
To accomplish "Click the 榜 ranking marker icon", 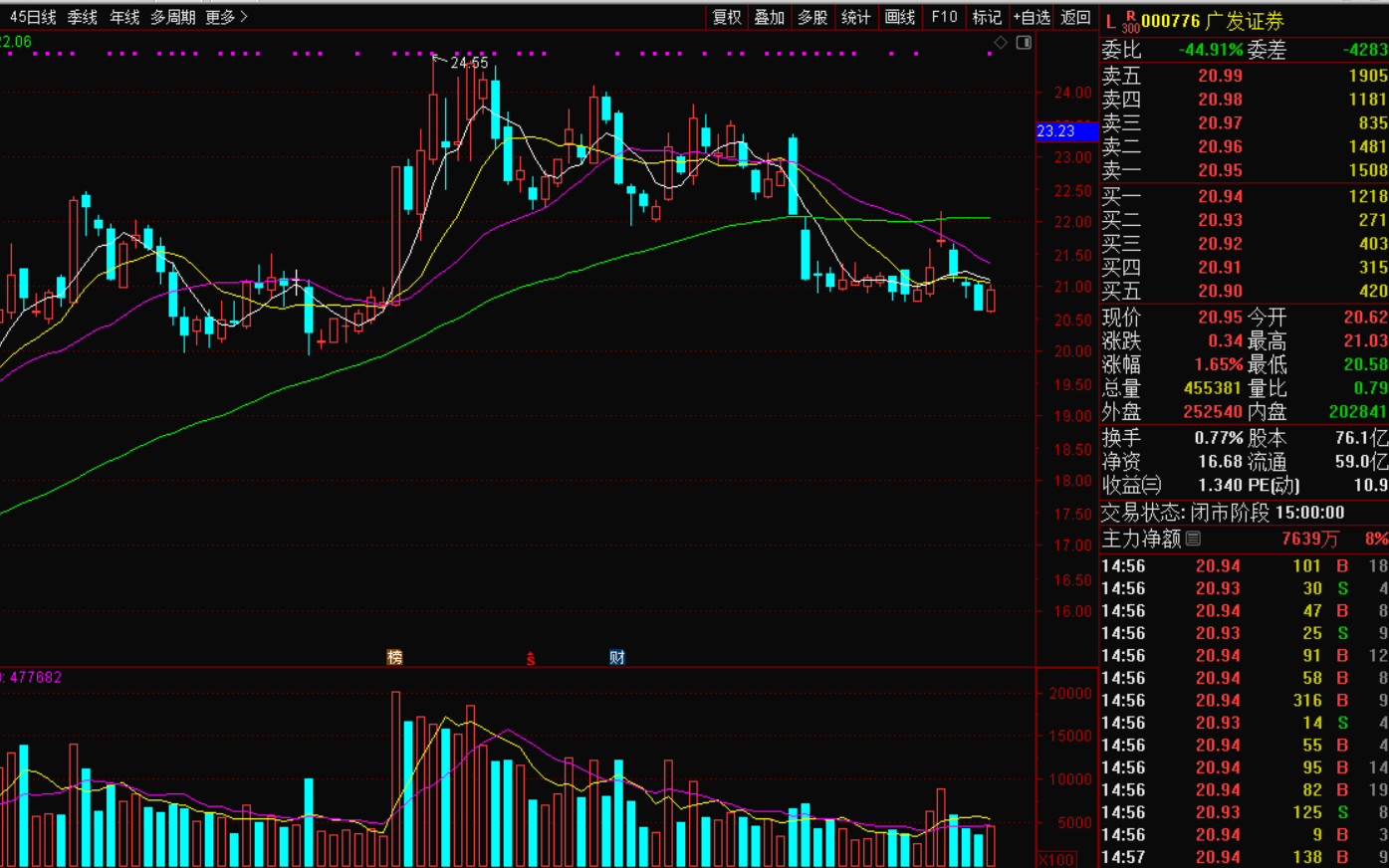I will (394, 657).
